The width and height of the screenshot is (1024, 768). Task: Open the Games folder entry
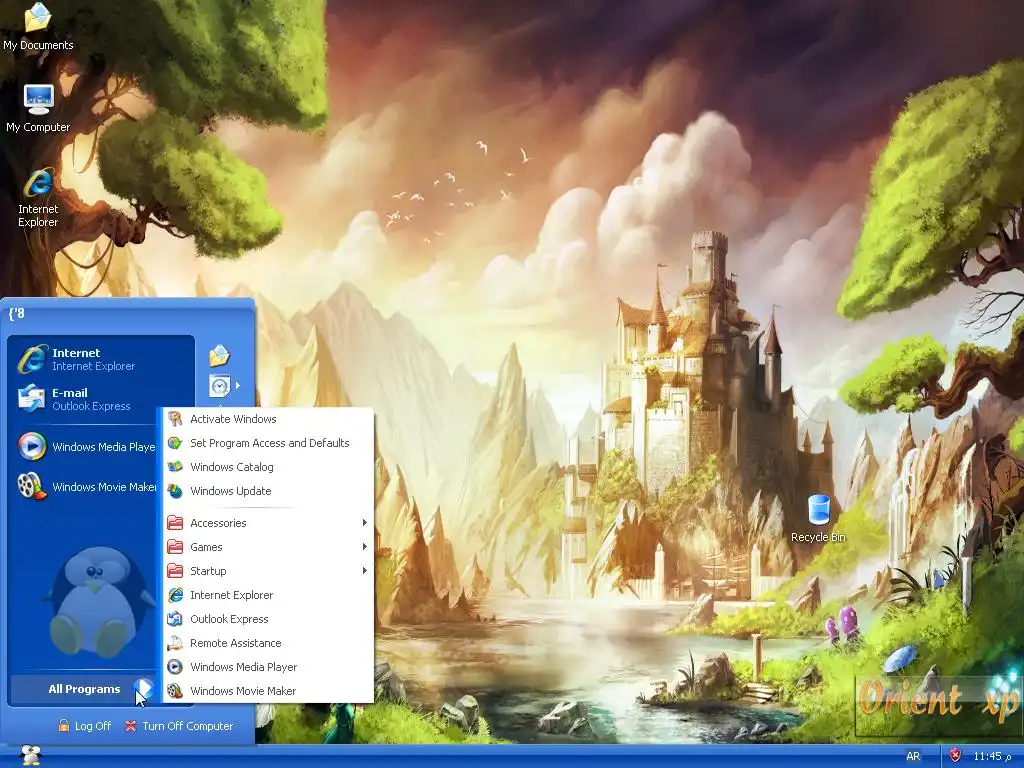(268, 547)
